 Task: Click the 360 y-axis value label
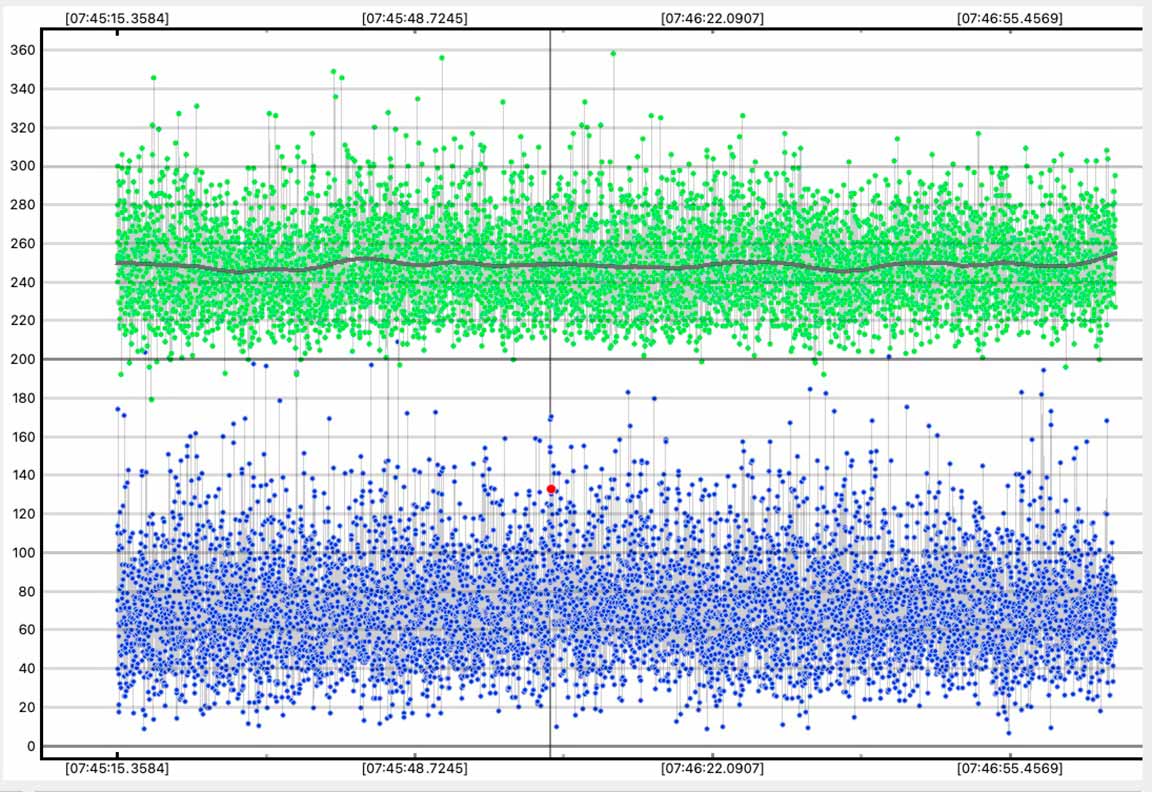click(22, 51)
